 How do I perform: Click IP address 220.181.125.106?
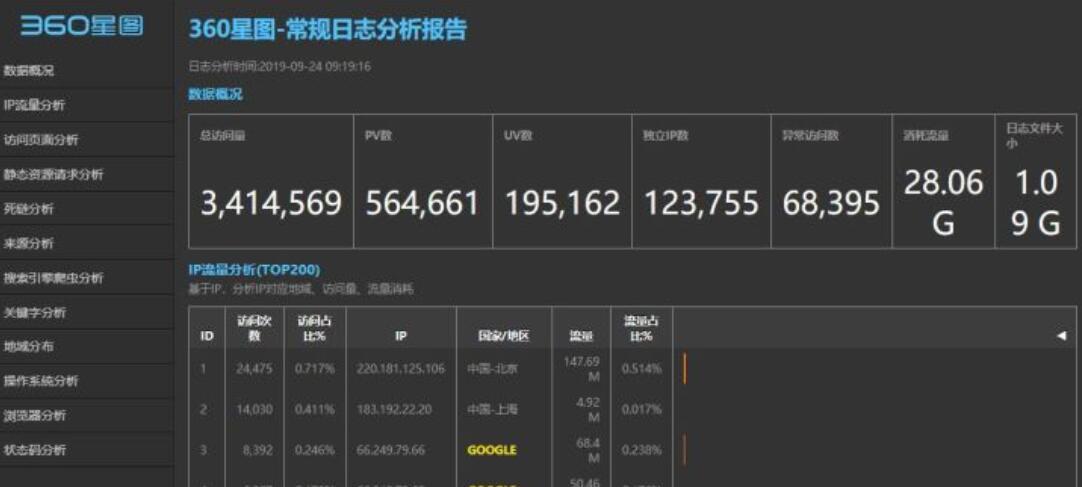[x=400, y=368]
